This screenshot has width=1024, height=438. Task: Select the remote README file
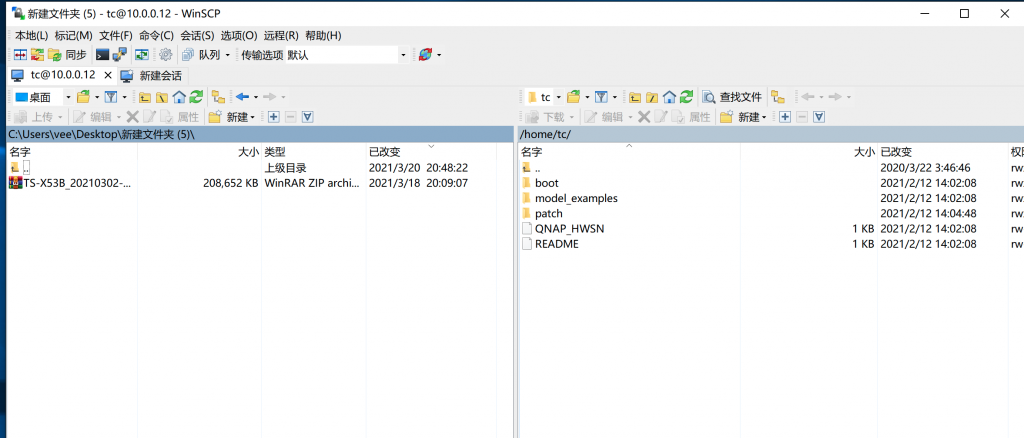(551, 244)
